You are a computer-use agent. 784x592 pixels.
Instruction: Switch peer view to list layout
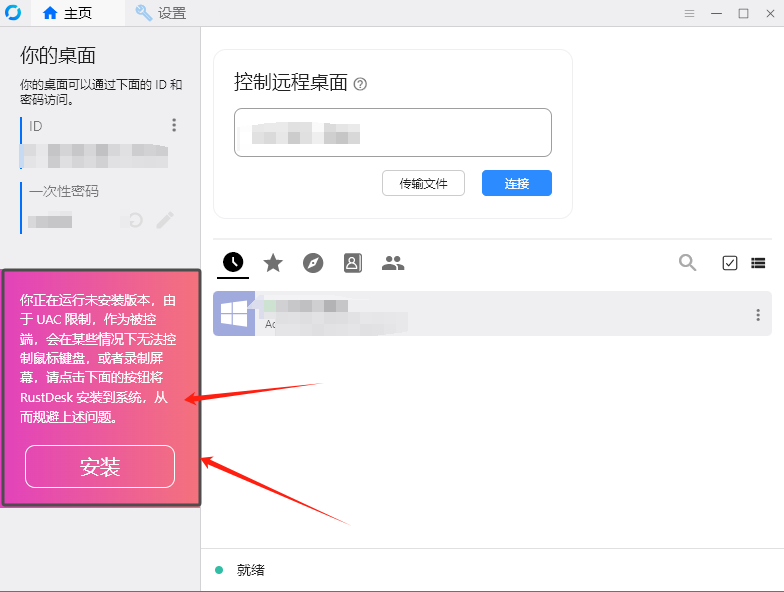coord(758,263)
